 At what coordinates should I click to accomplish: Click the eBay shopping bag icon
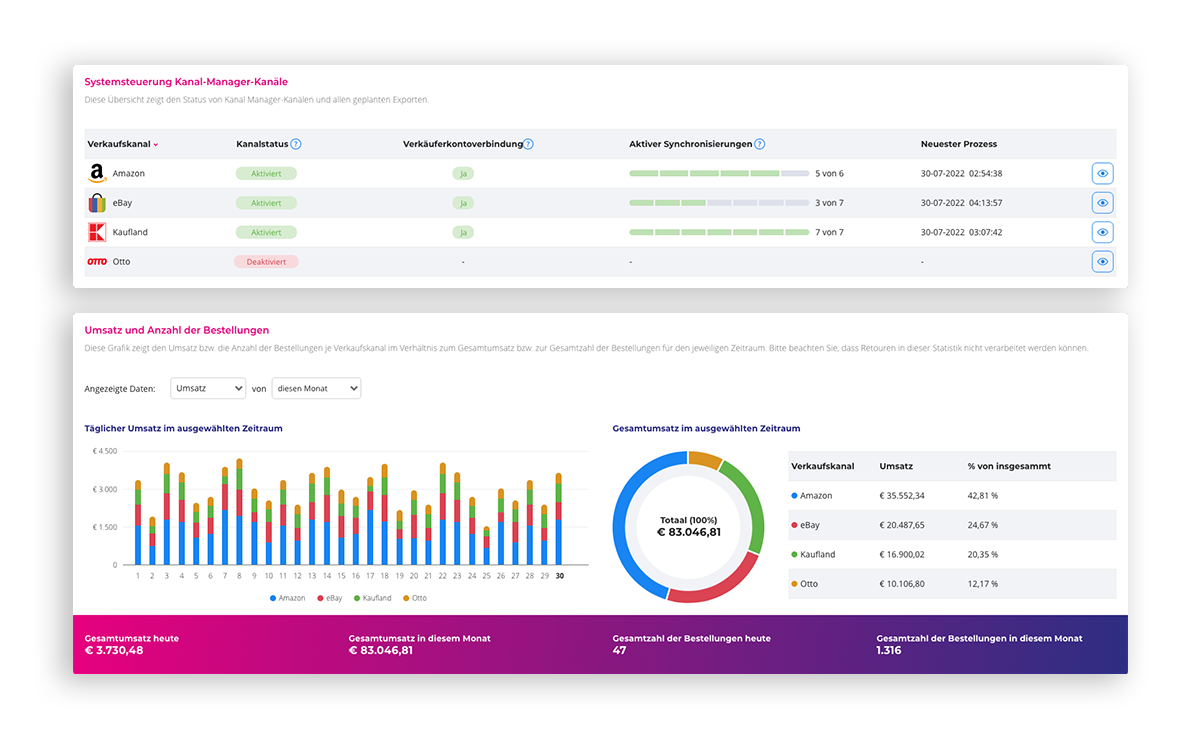(97, 203)
